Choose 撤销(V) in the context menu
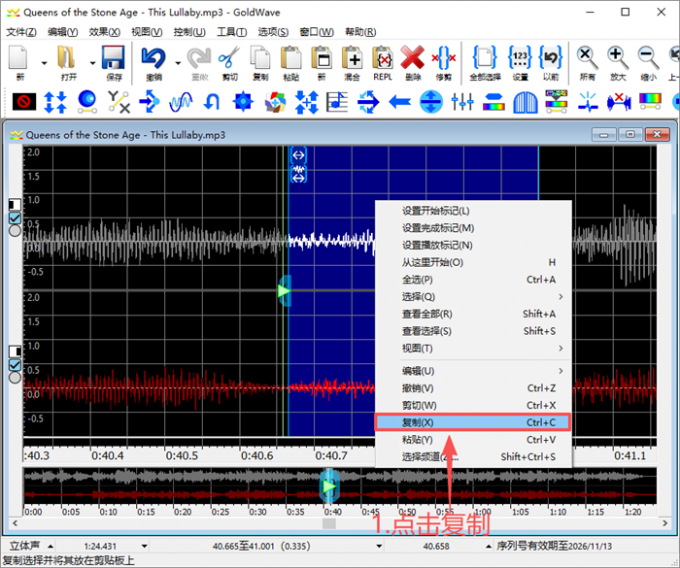 click(473, 388)
